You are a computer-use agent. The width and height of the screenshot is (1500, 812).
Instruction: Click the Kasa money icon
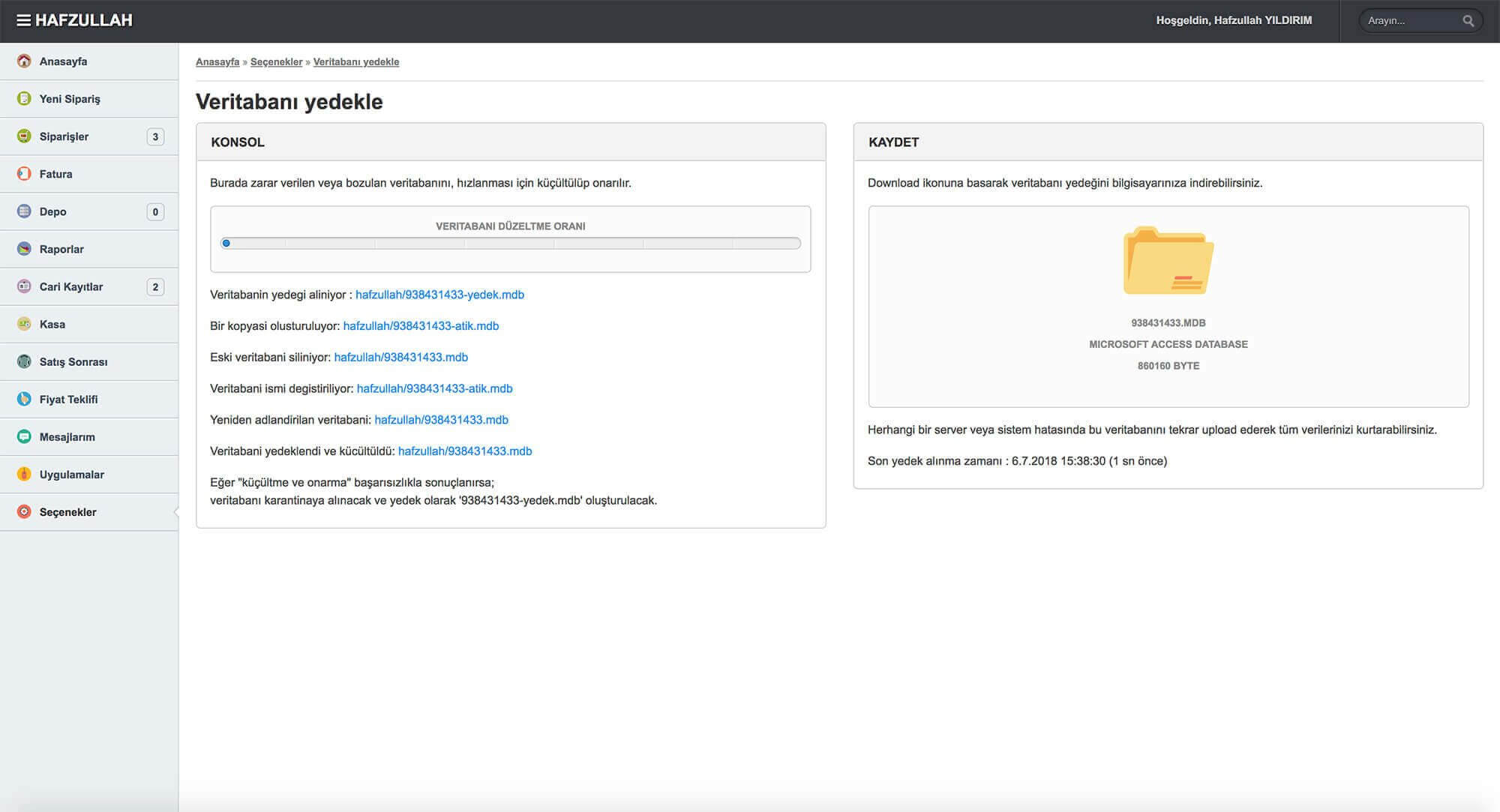coord(24,324)
